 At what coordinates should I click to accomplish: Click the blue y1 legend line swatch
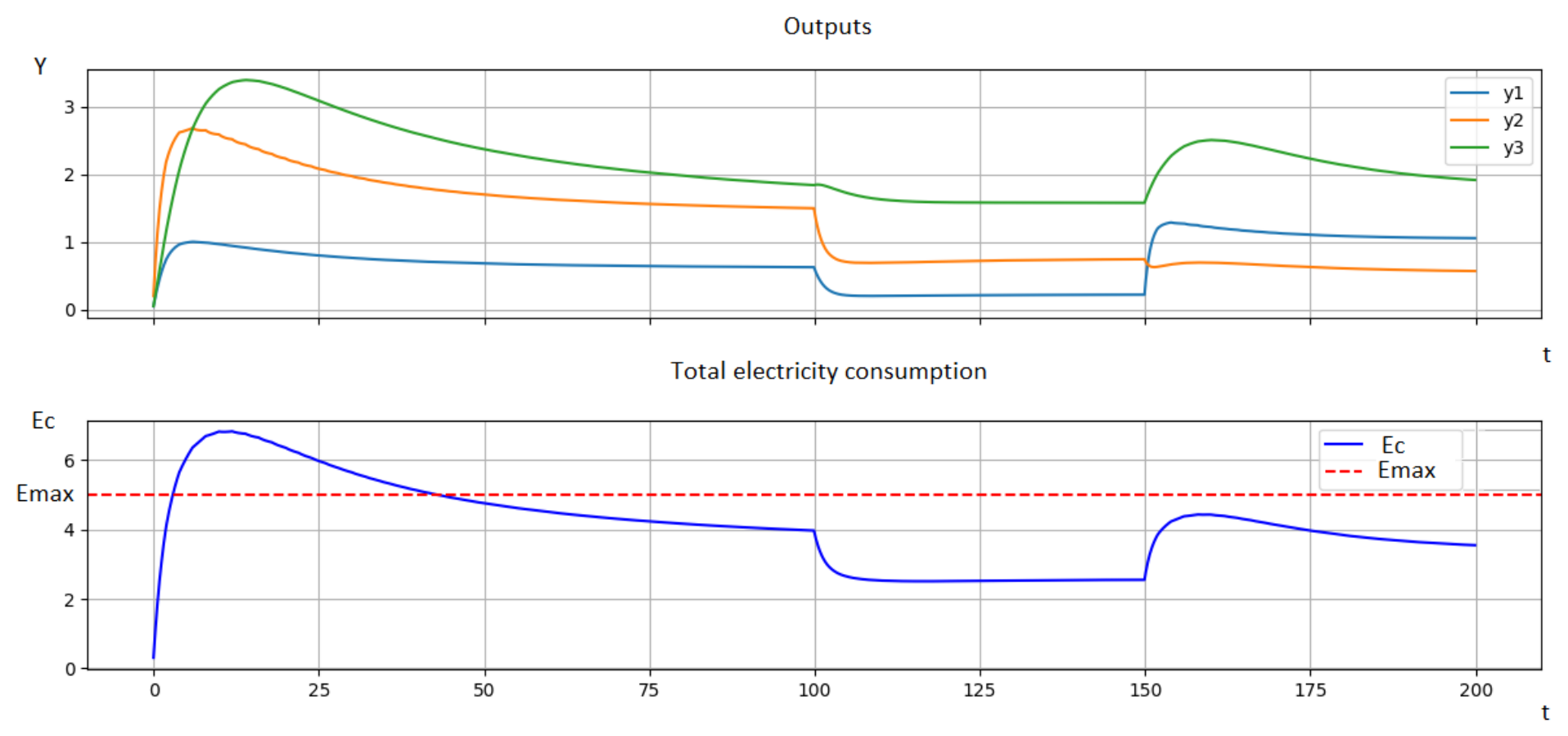(1469, 93)
